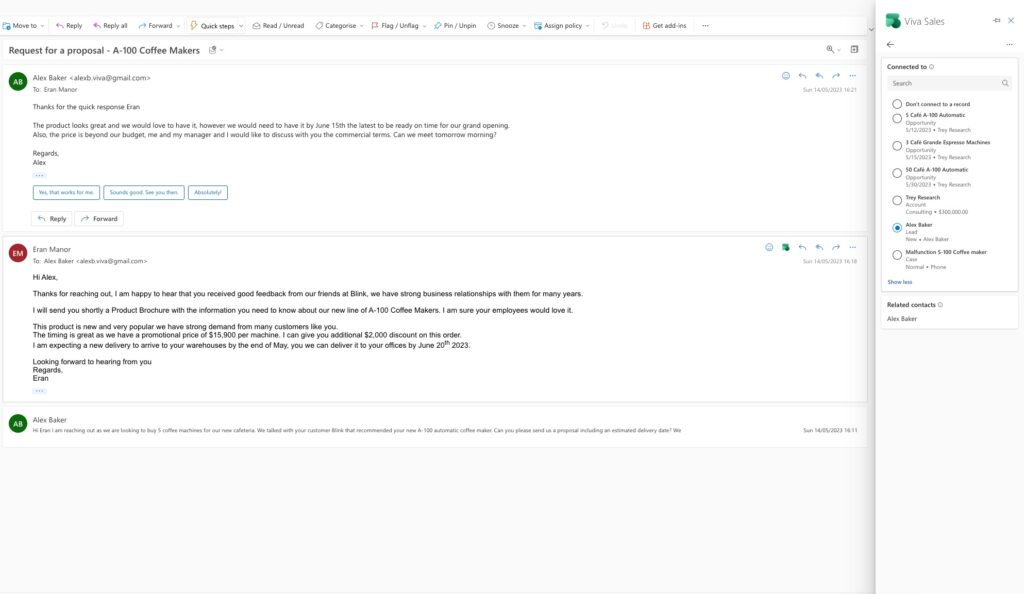Click the pin icon on Viva Sales pane

(995, 19)
